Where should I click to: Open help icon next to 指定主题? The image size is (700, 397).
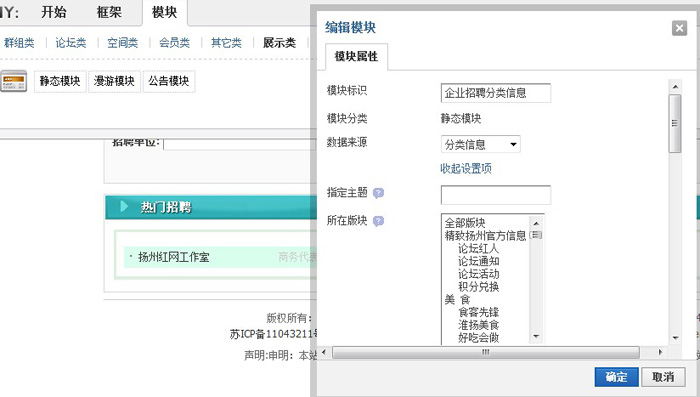coord(378,193)
